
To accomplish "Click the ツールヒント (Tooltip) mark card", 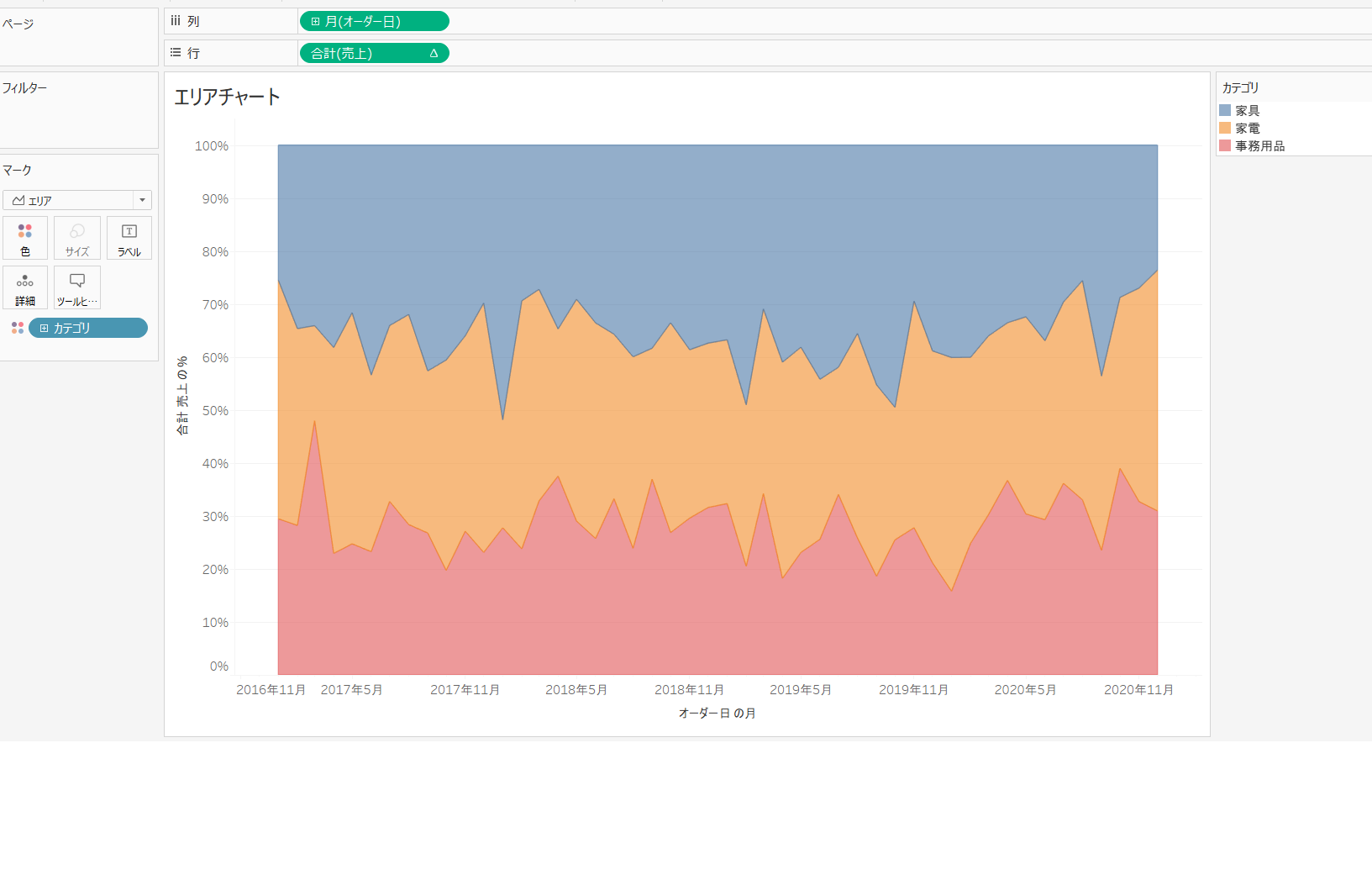I will click(x=77, y=287).
